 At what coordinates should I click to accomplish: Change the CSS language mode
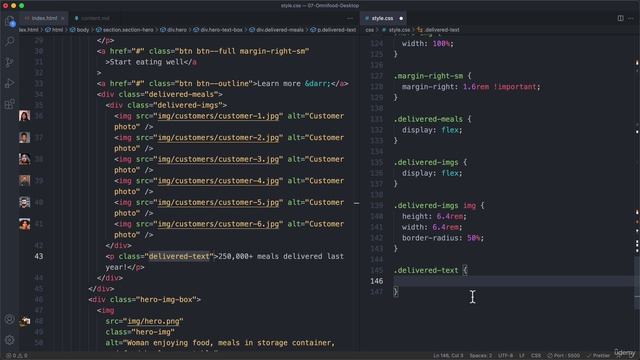pos(536,356)
